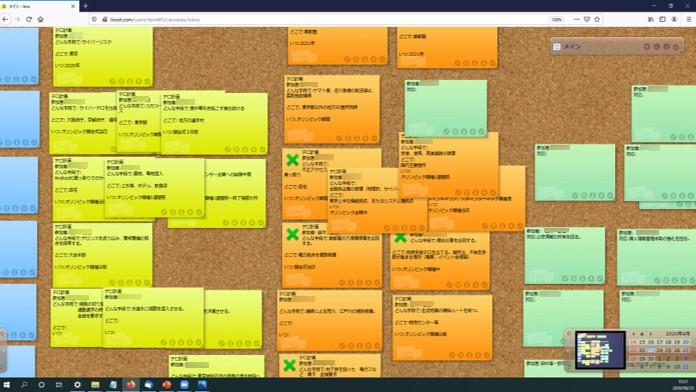Reload the page with the browser refresh icon
Image resolution: width=696 pixels, height=392 pixels.
pyautogui.click(x=29, y=20)
